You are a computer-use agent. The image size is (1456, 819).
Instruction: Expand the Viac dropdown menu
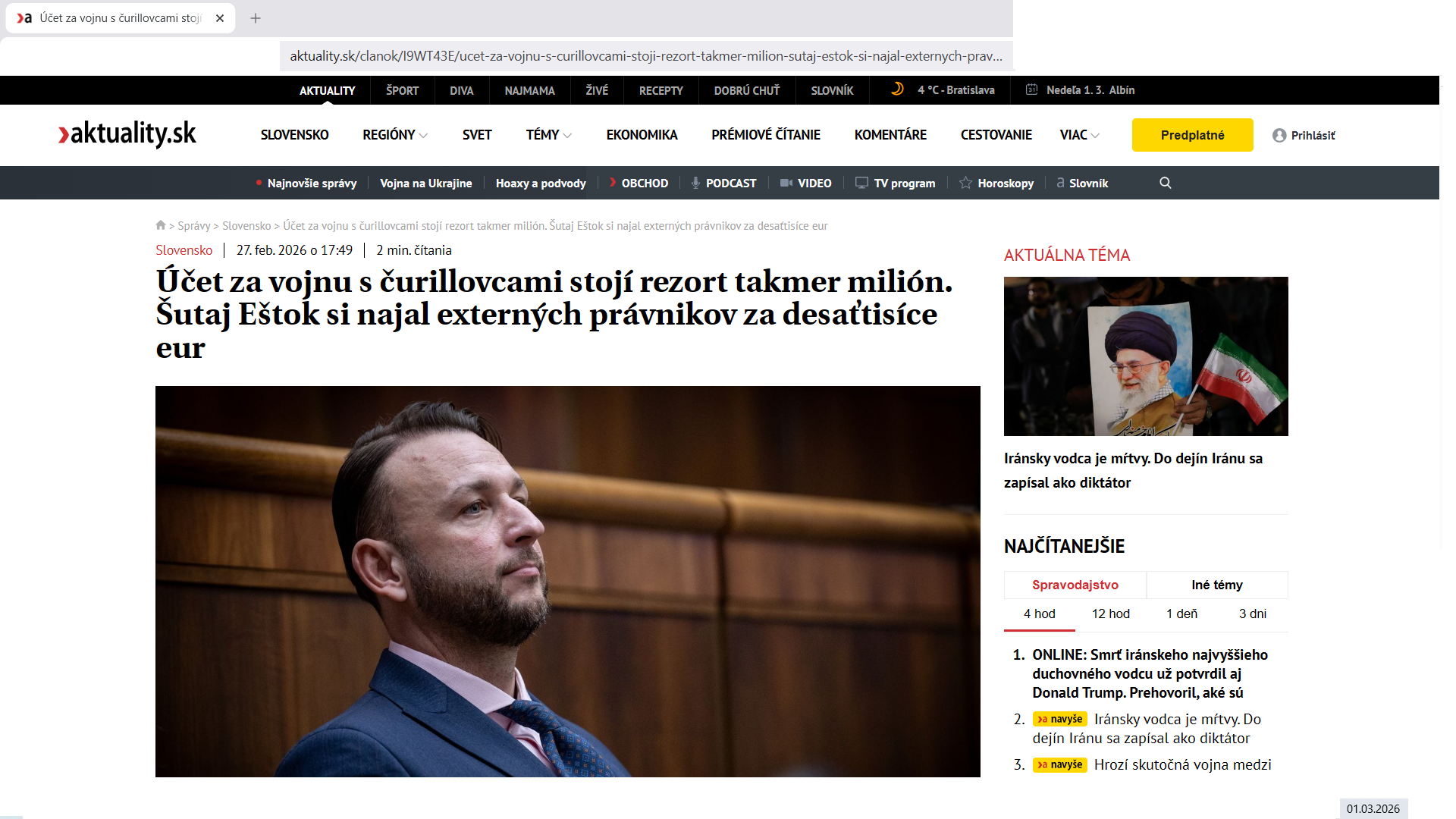(1079, 135)
